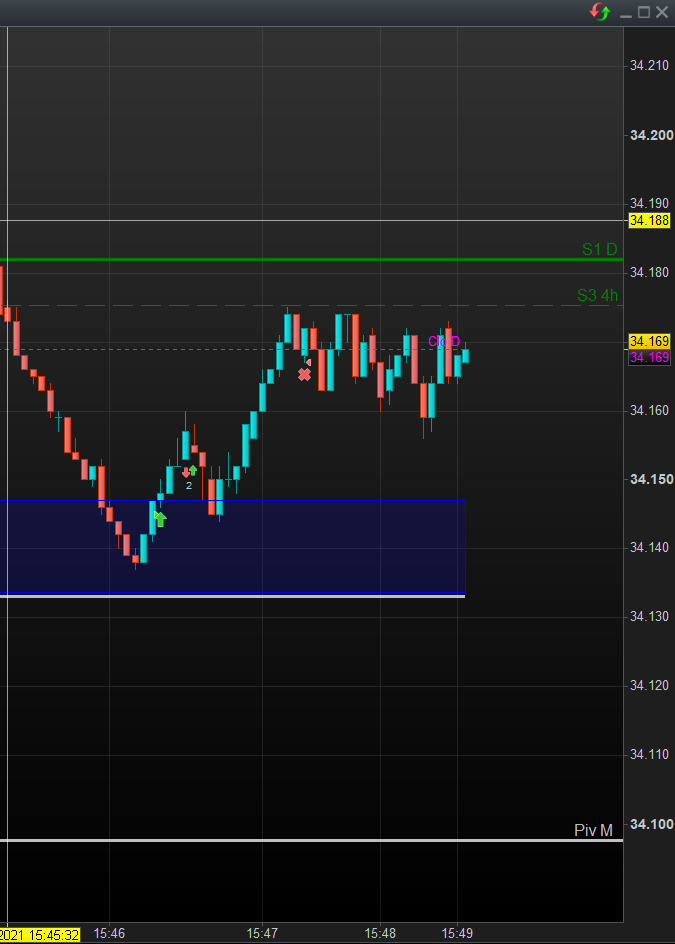Image resolution: width=675 pixels, height=944 pixels.
Task: Click the 15:49 time axis label
Action: point(457,933)
